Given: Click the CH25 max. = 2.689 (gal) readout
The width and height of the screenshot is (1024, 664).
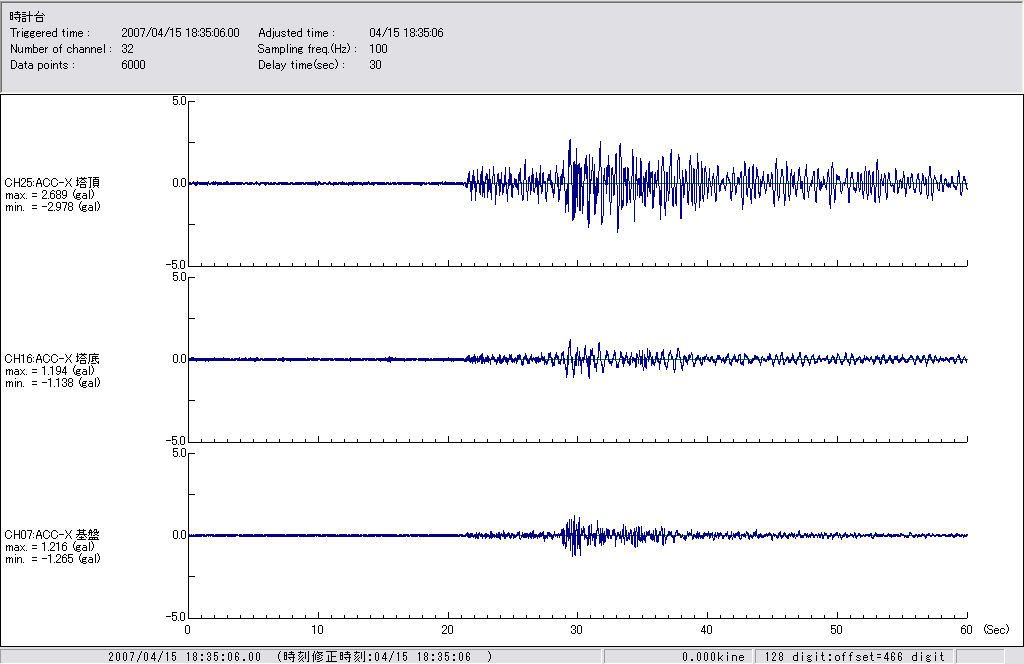Looking at the screenshot, I should point(52,194).
